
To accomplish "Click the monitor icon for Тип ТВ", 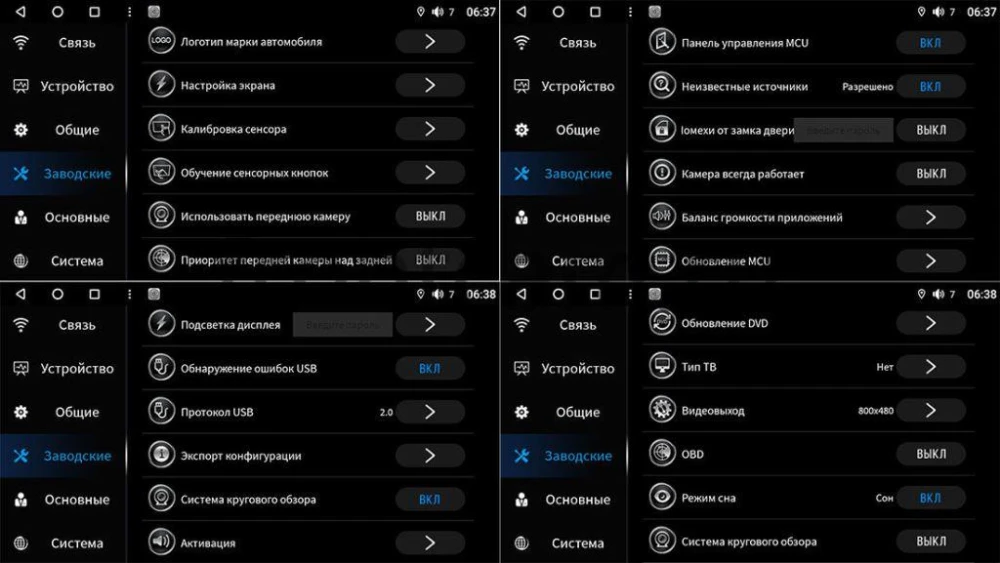I will point(662,366).
